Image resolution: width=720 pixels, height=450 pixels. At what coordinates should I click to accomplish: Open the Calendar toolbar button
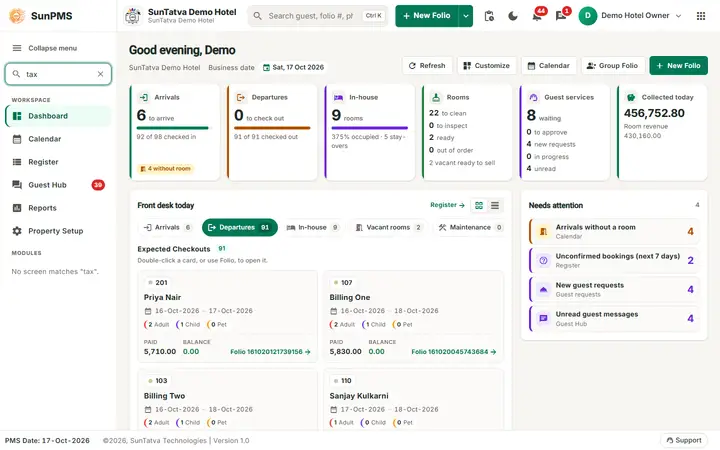[549, 66]
